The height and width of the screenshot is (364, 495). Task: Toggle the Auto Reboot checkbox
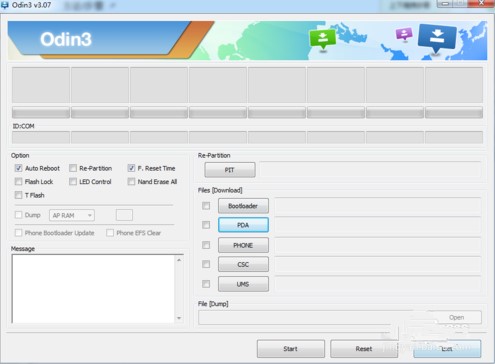point(18,168)
